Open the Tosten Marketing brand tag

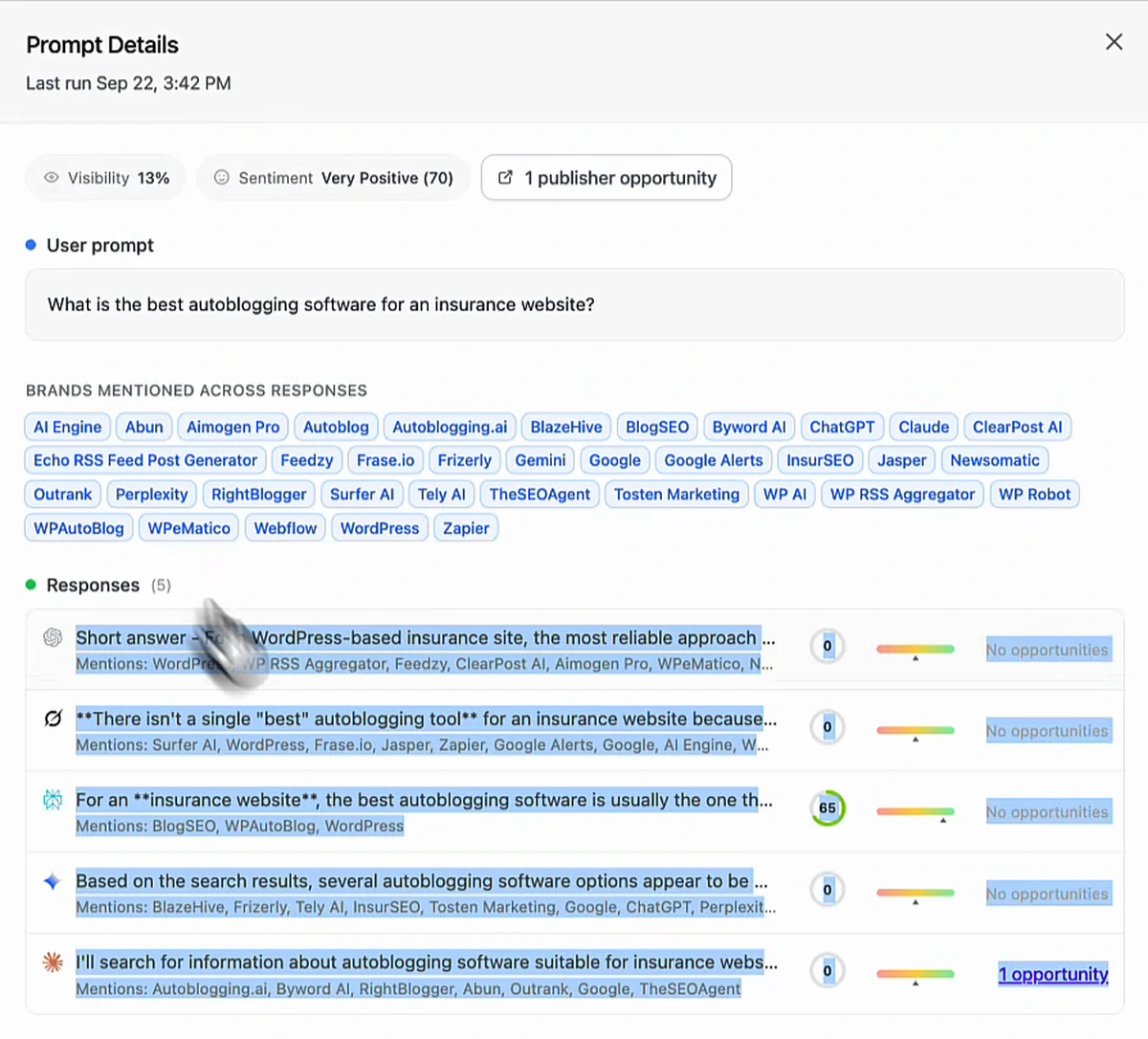[x=677, y=495]
